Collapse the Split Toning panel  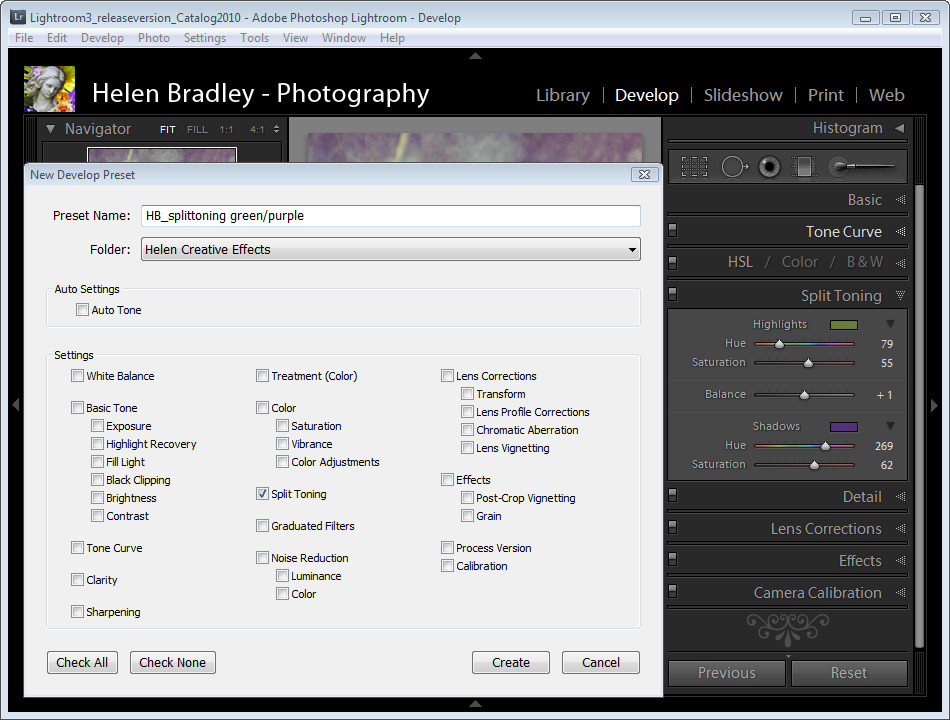tap(900, 296)
